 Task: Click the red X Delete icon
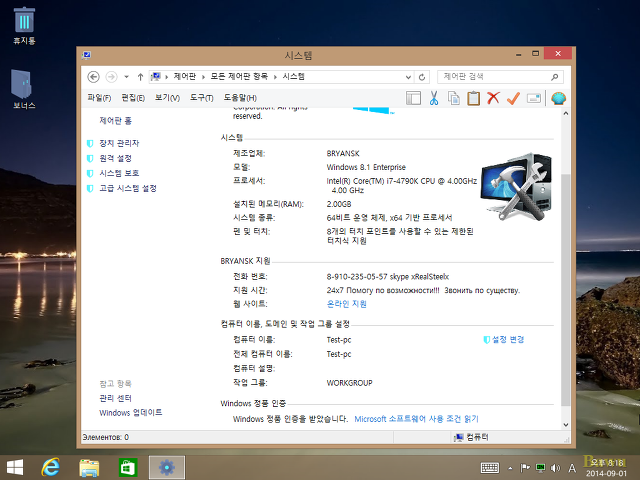(493, 98)
